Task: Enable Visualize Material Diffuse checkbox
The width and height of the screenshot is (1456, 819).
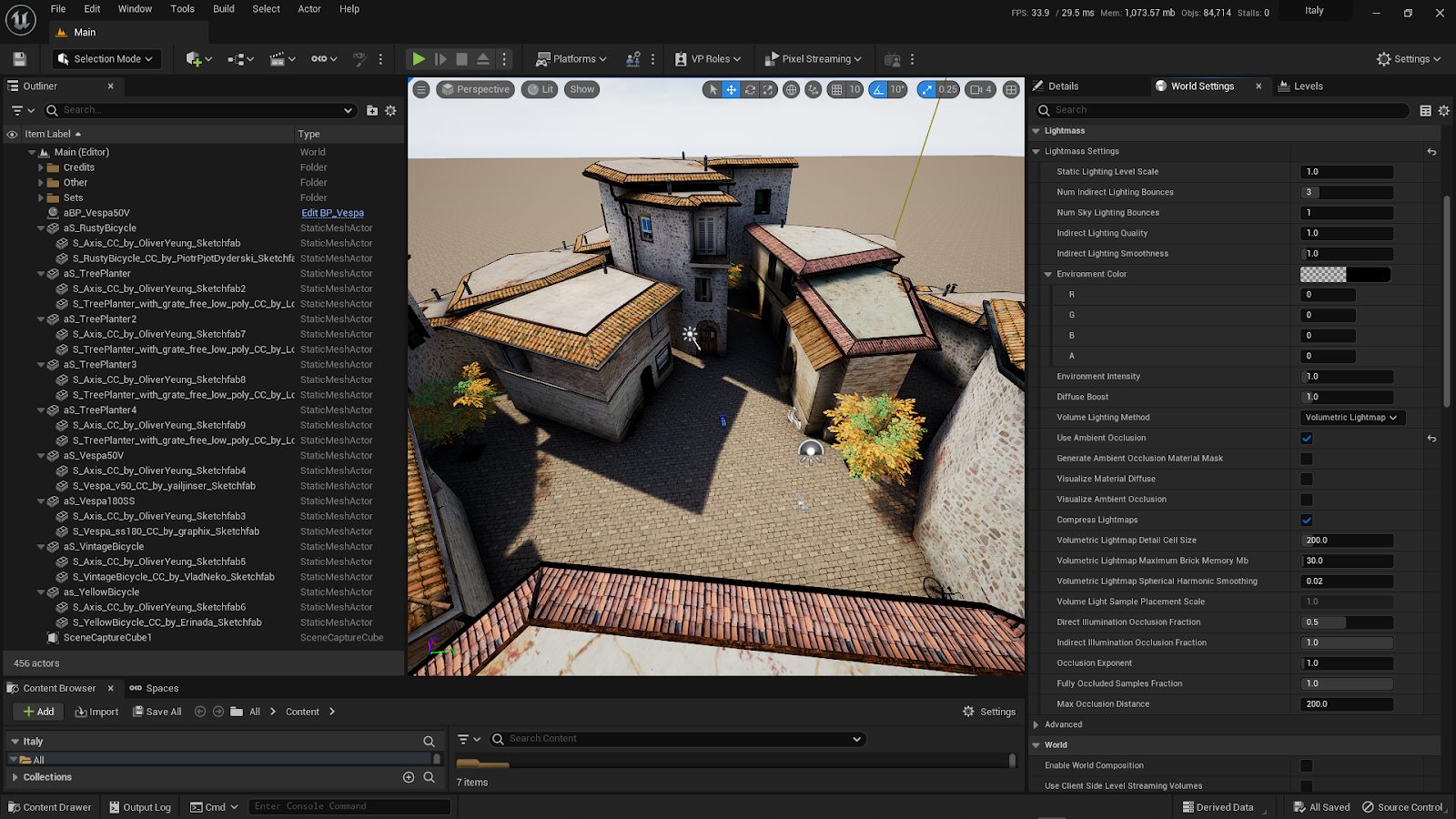Action: click(1307, 480)
